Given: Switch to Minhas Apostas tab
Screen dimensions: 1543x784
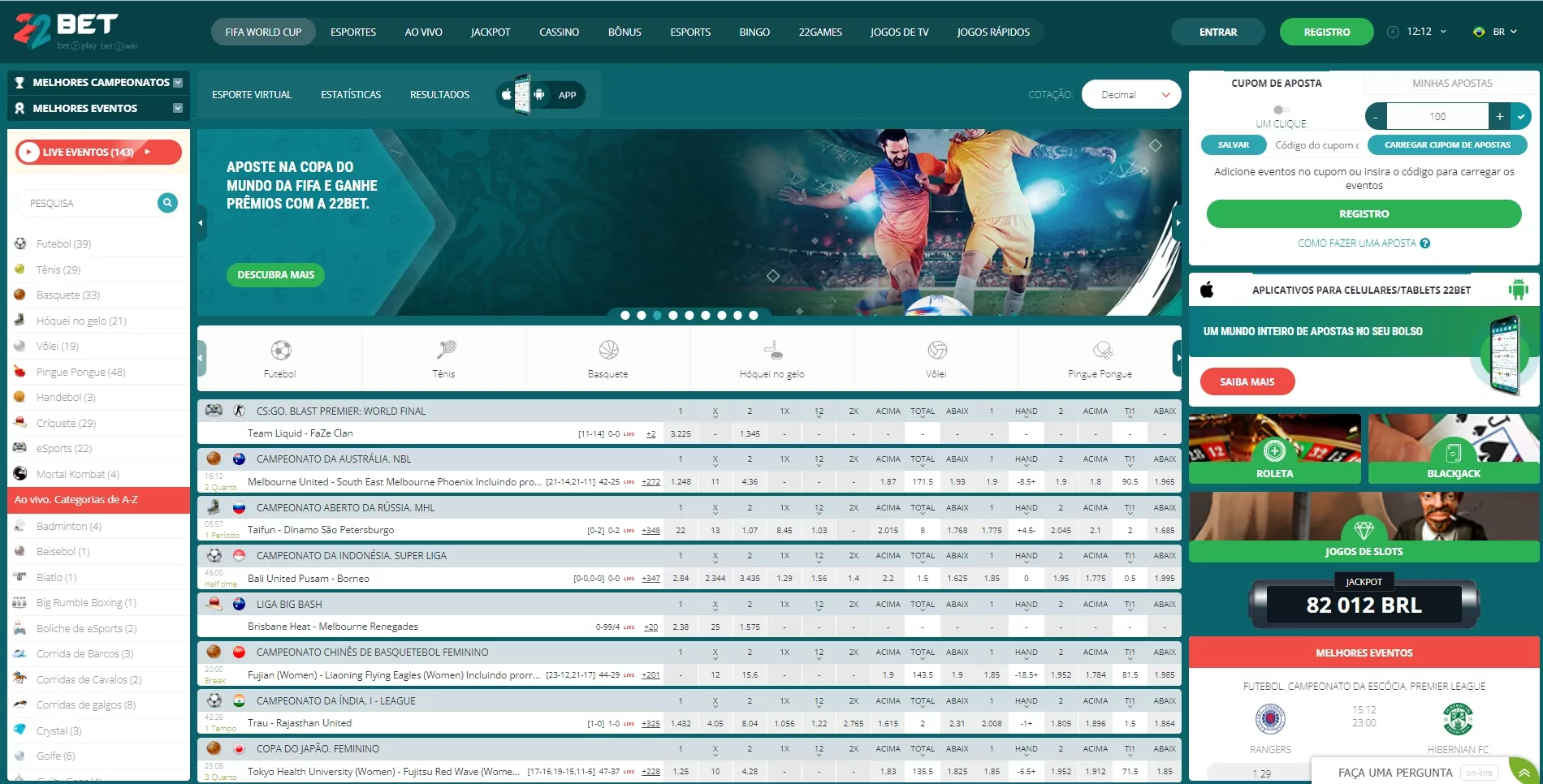Looking at the screenshot, I should click(1452, 83).
